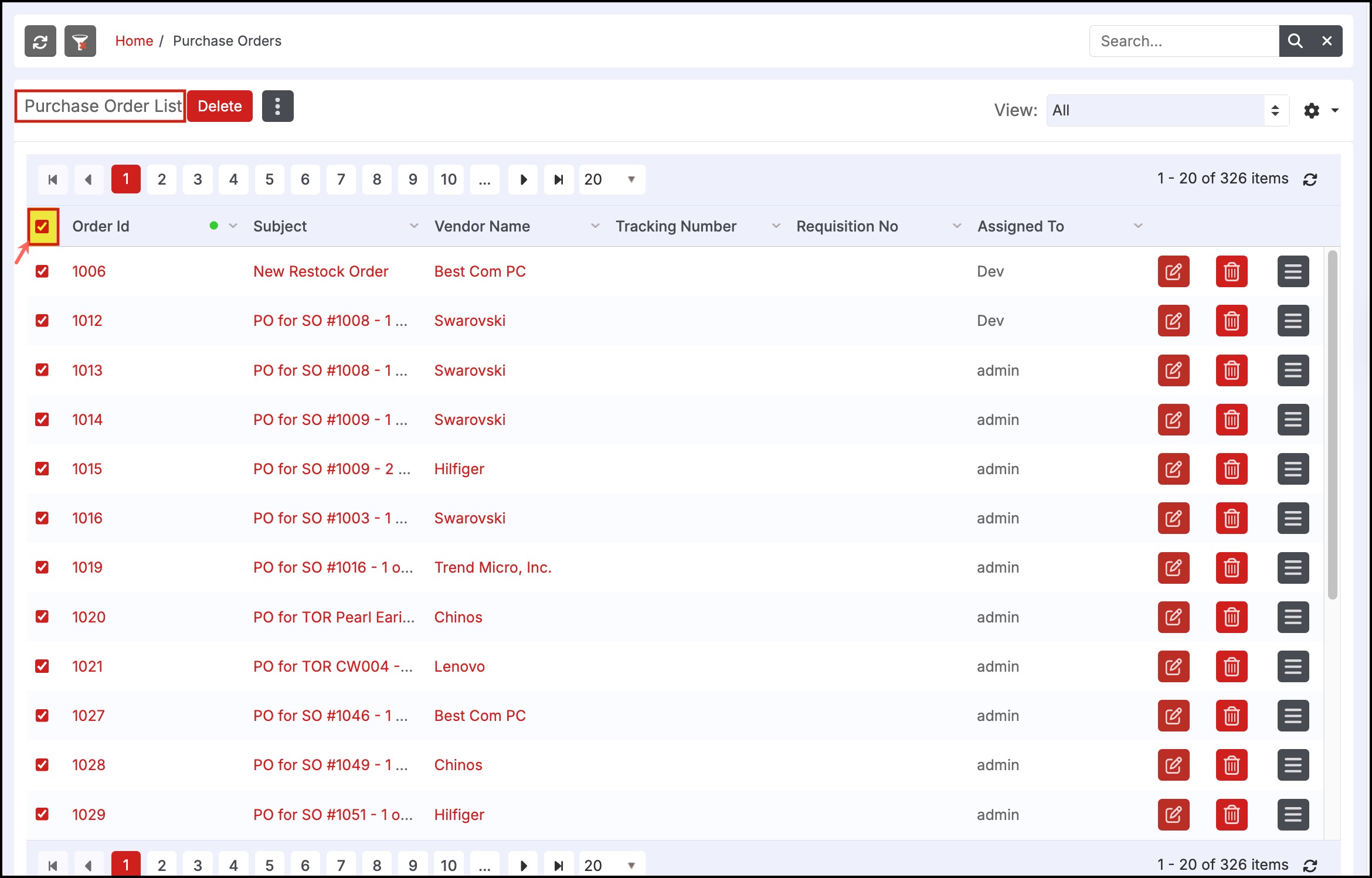This screenshot has width=1372, height=878.
Task: Uncheck the checkbox for order 1027
Action: (42, 715)
